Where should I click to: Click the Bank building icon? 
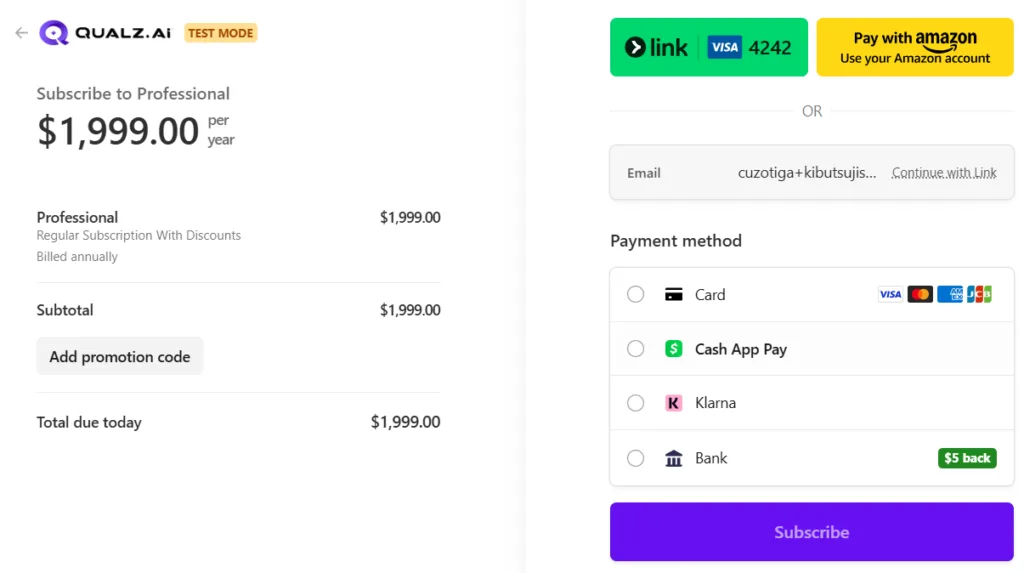coord(674,458)
